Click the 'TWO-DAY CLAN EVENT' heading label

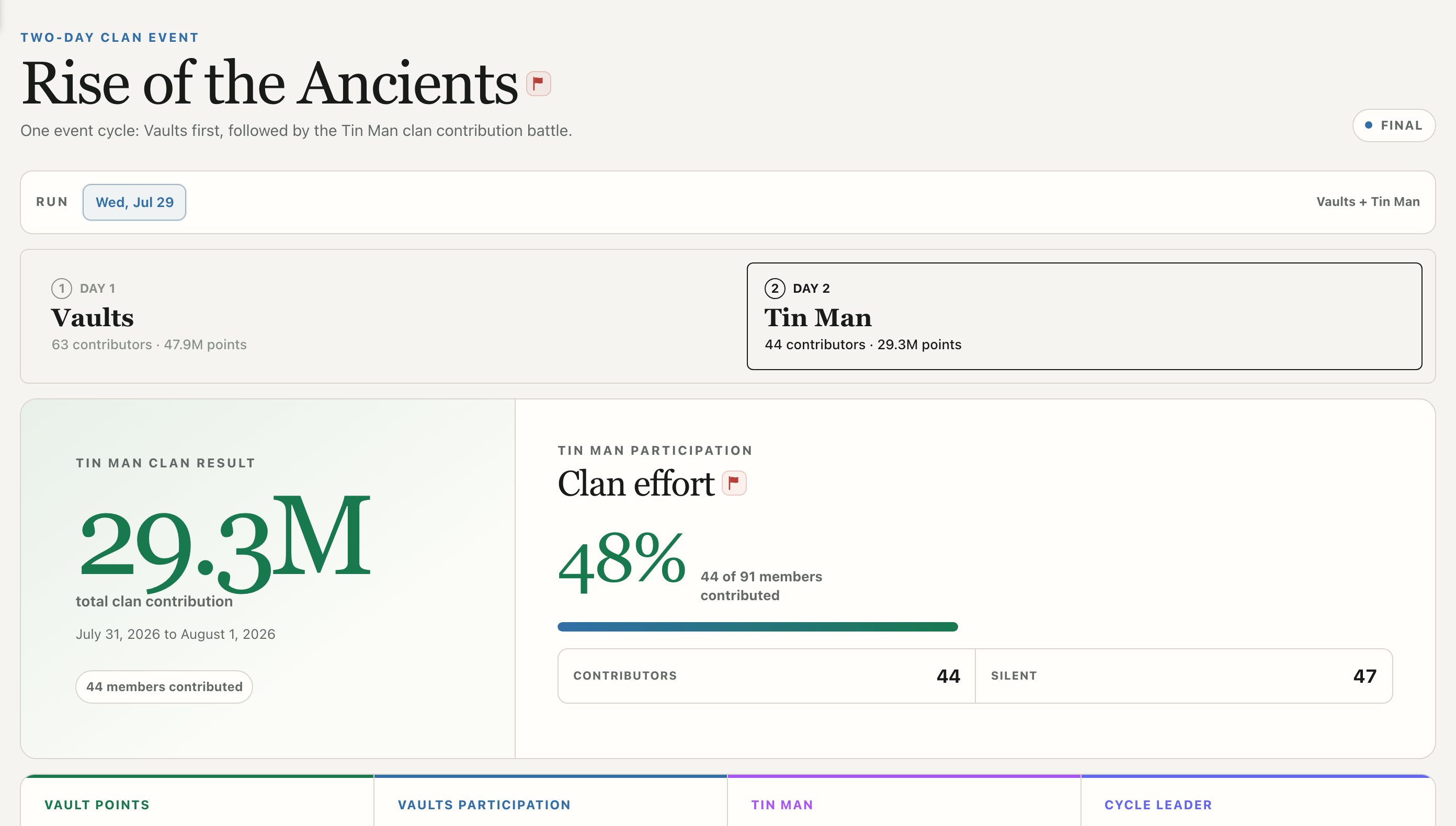click(x=109, y=38)
